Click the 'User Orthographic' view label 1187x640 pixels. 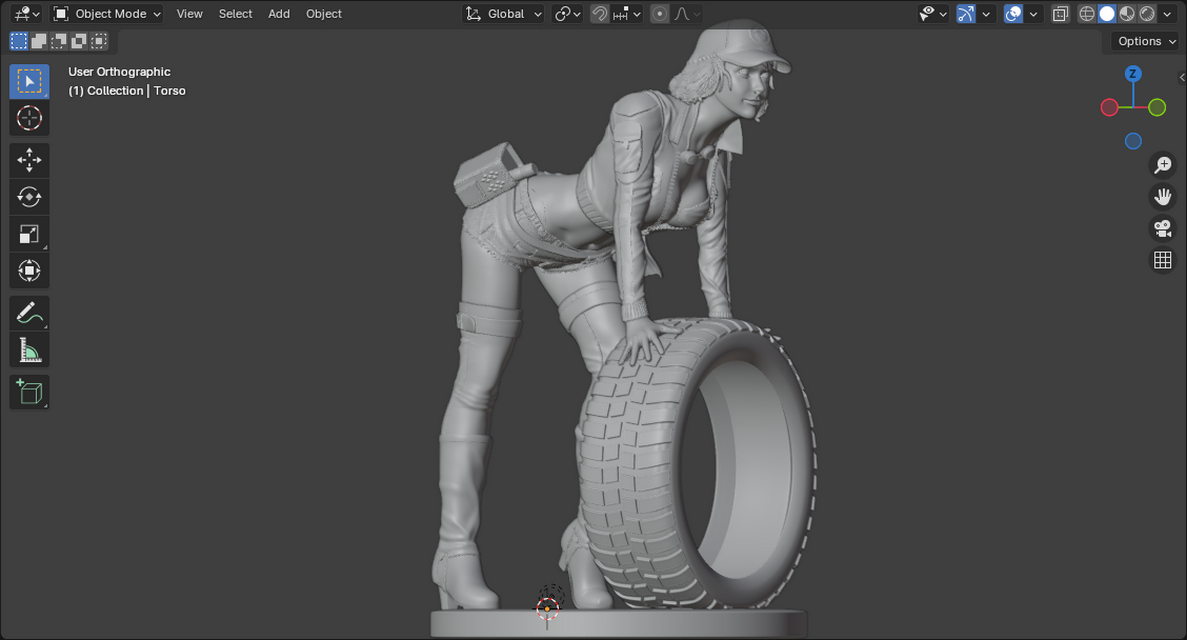[x=119, y=72]
